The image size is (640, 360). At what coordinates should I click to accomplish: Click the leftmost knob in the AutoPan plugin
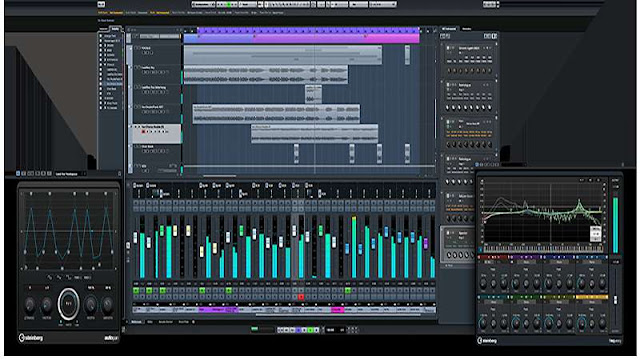coord(30,305)
